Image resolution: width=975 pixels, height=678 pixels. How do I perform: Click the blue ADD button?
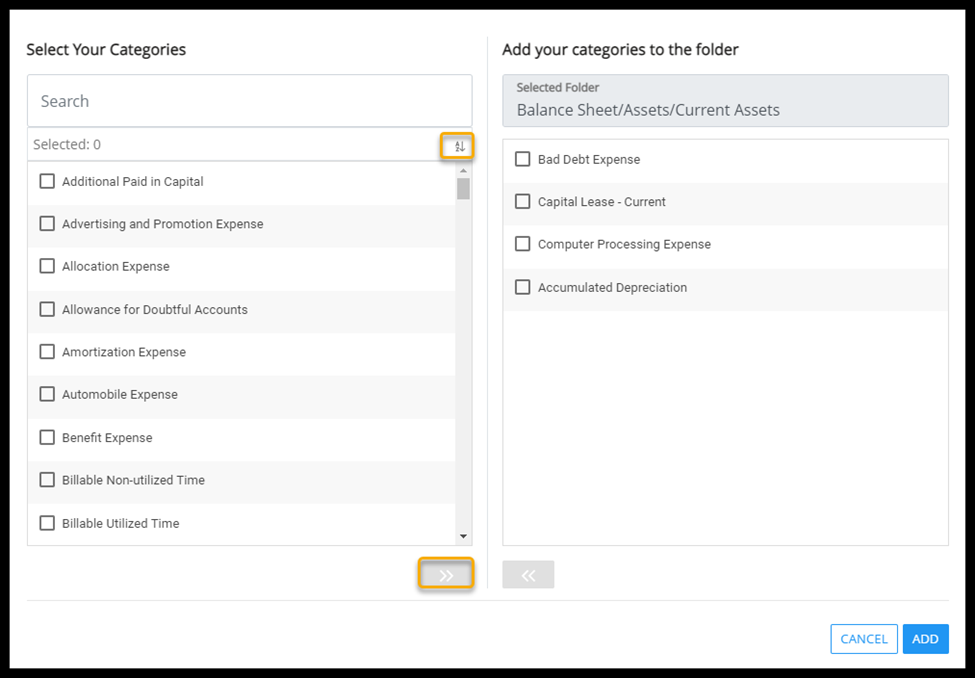(925, 639)
